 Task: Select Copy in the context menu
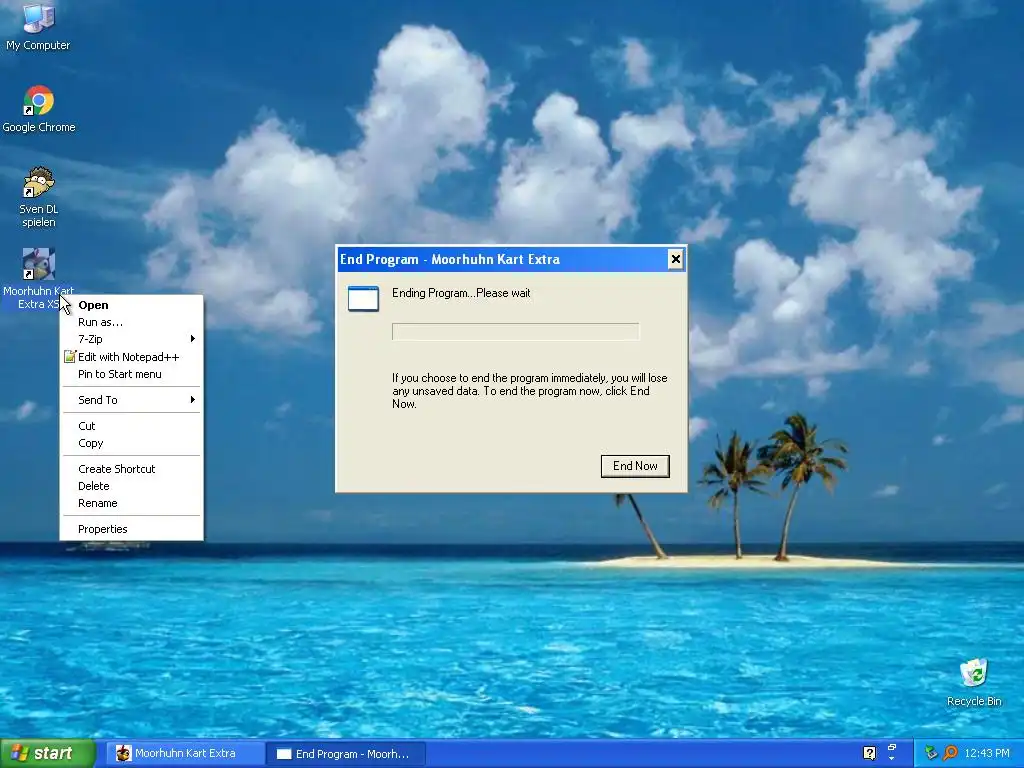[x=131, y=443]
